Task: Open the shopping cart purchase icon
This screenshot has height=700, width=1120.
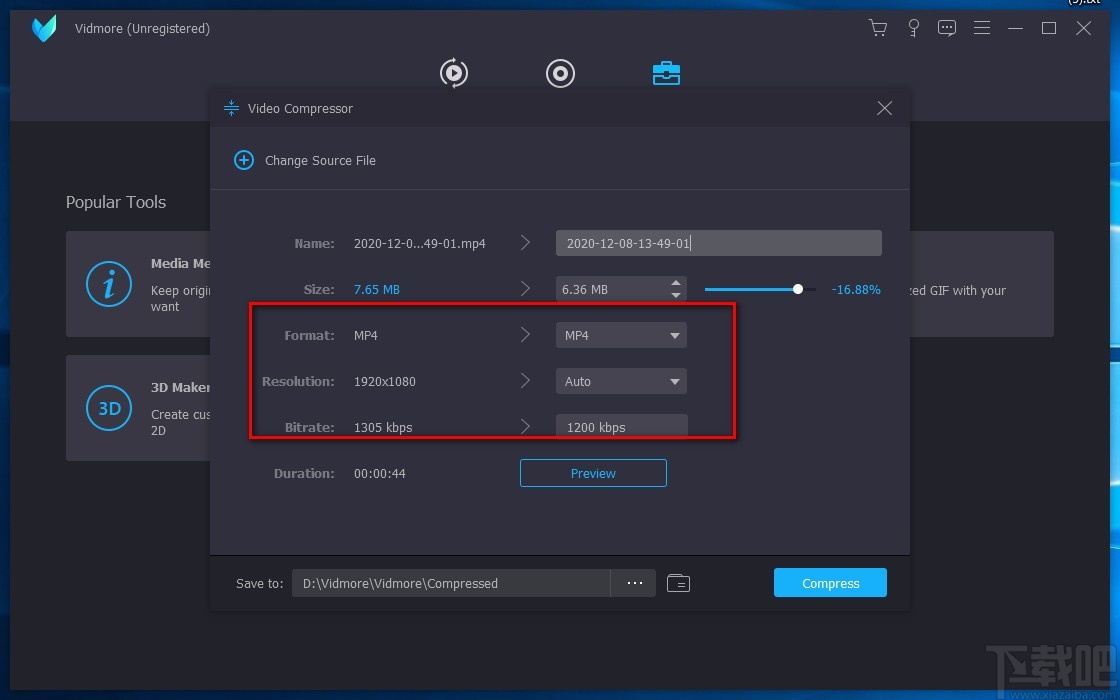Action: click(x=878, y=28)
